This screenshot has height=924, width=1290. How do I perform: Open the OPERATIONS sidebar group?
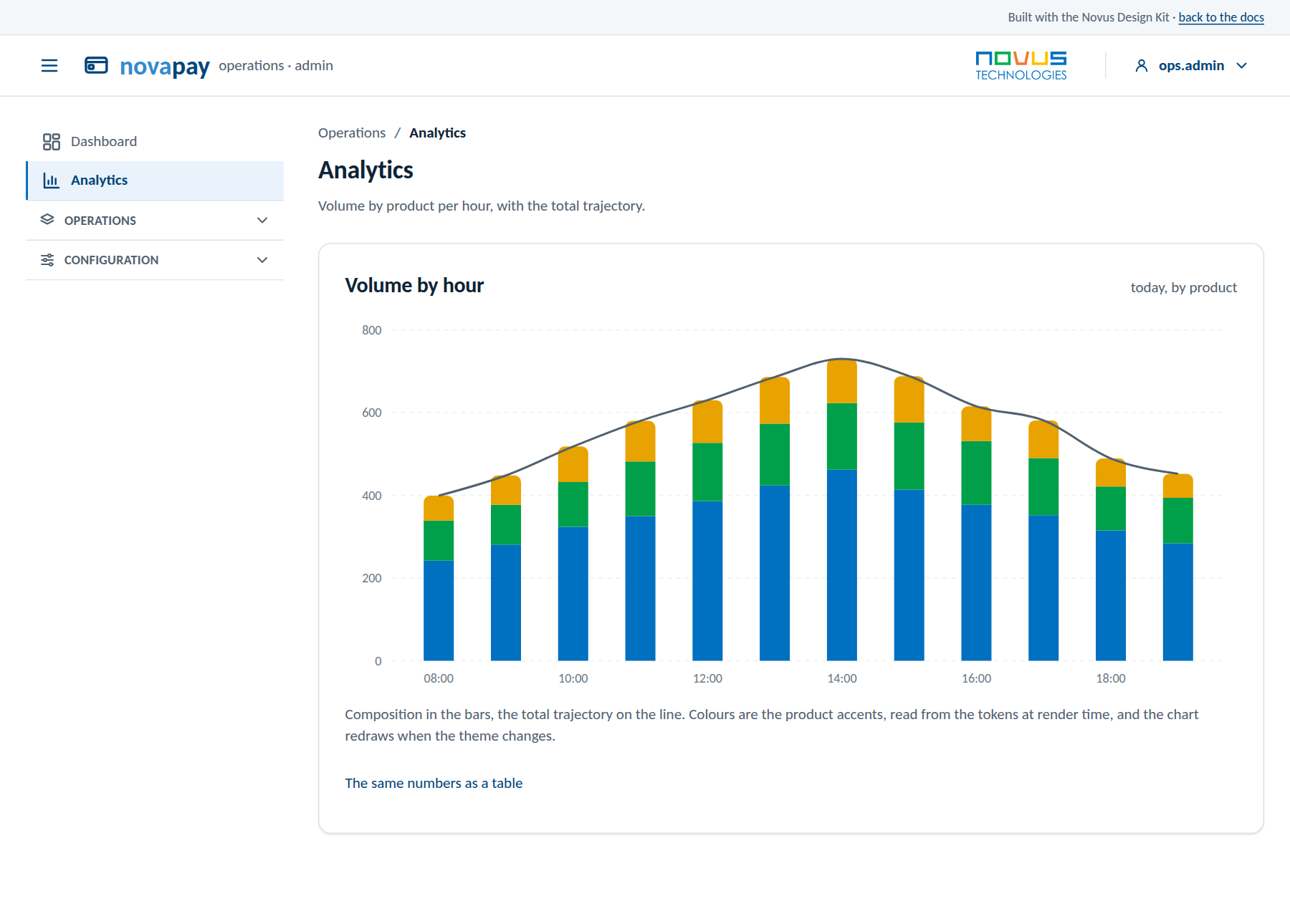click(x=155, y=221)
